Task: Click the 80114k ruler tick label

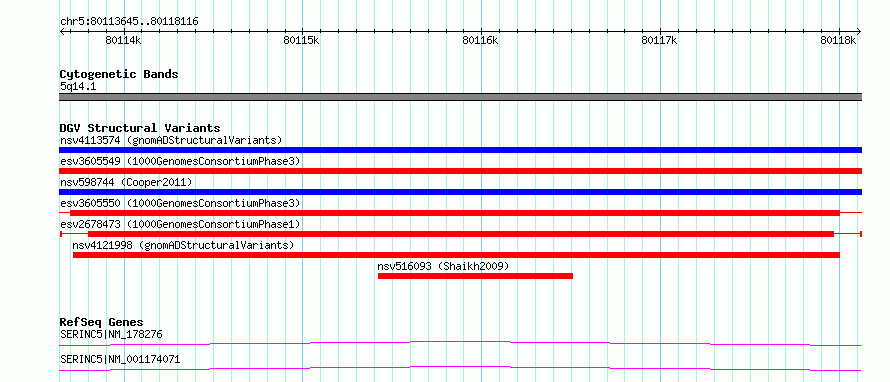Action: (123, 40)
